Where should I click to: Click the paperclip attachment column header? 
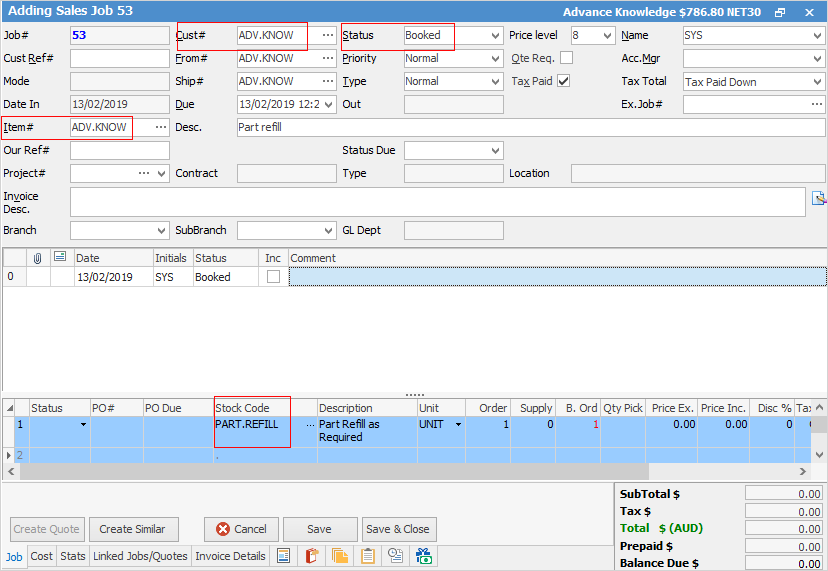click(38, 258)
